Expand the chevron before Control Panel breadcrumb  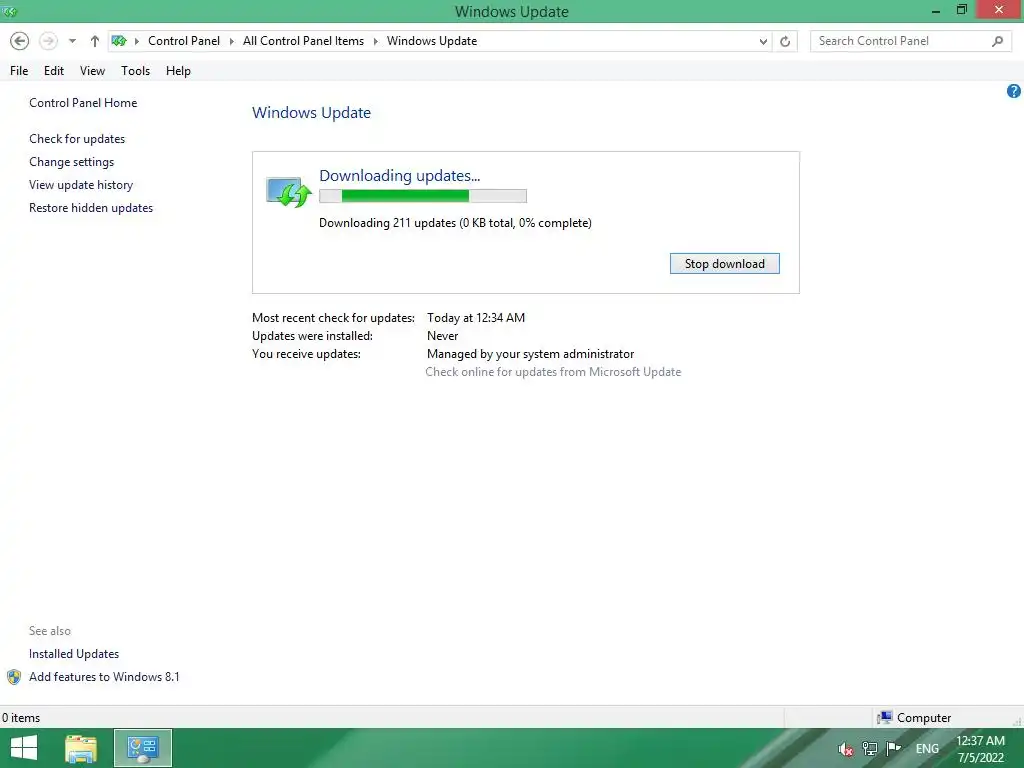(x=137, y=41)
